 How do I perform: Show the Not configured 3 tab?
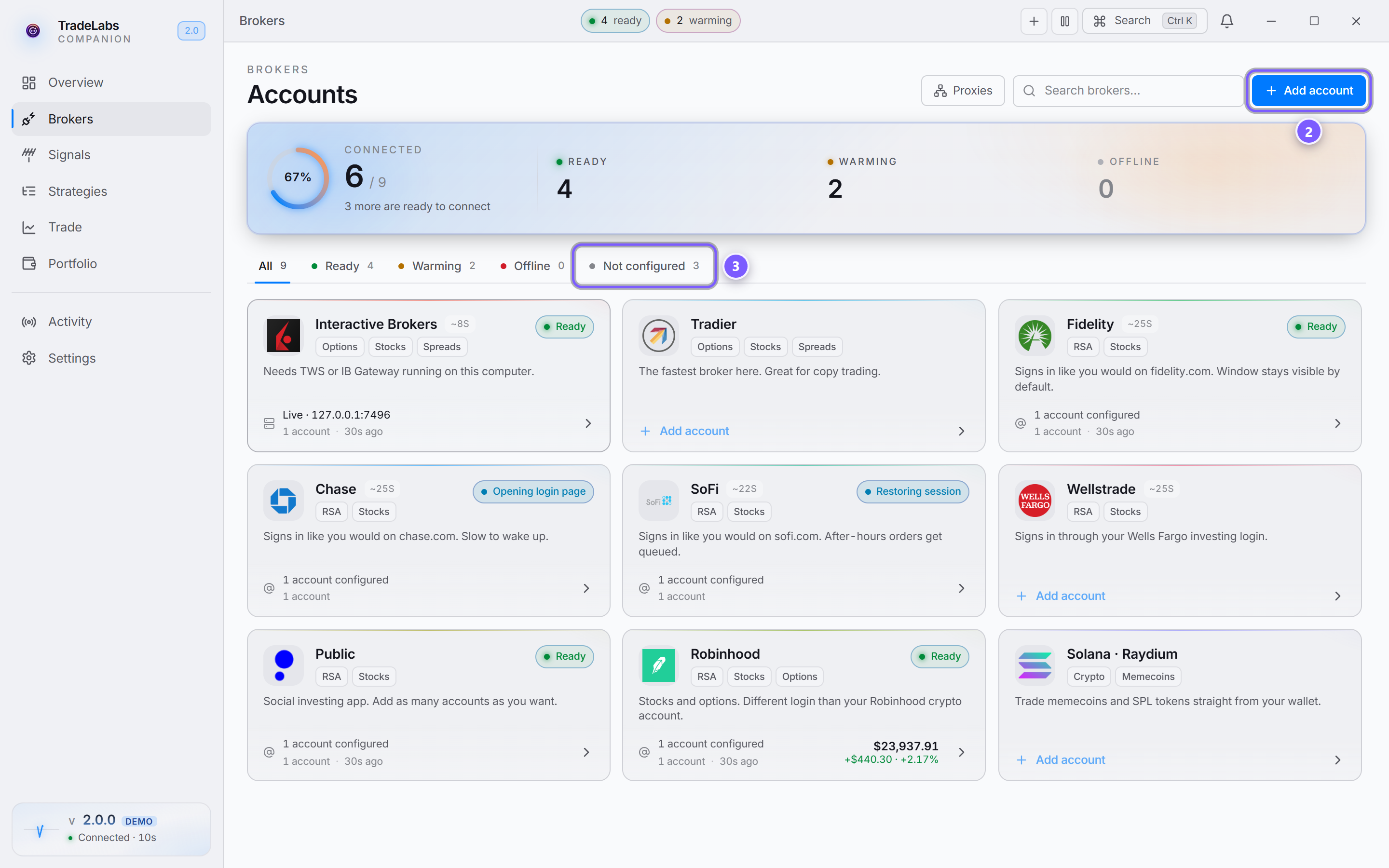click(644, 266)
